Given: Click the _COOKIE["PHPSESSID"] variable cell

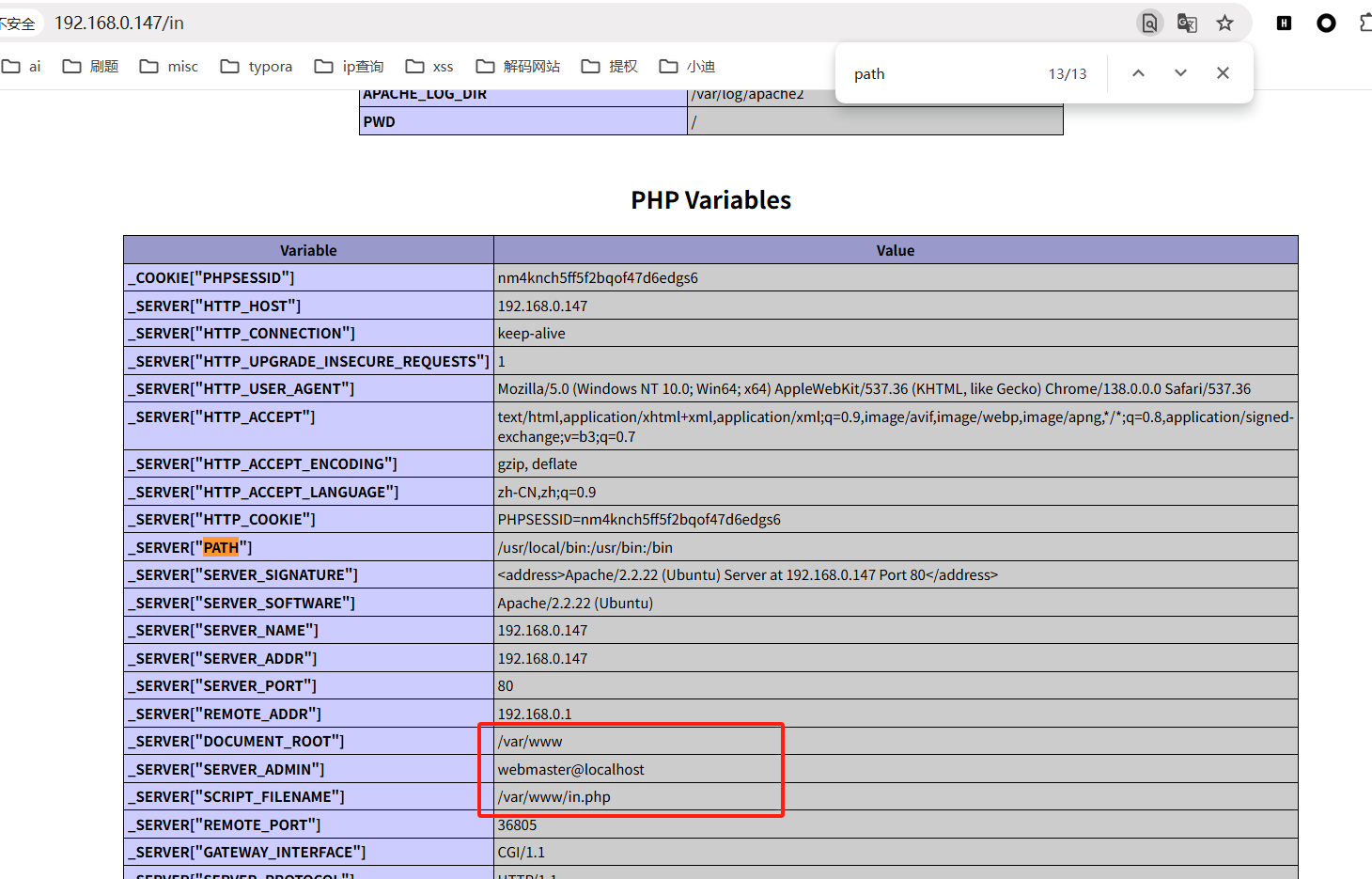Looking at the screenshot, I should click(x=308, y=278).
